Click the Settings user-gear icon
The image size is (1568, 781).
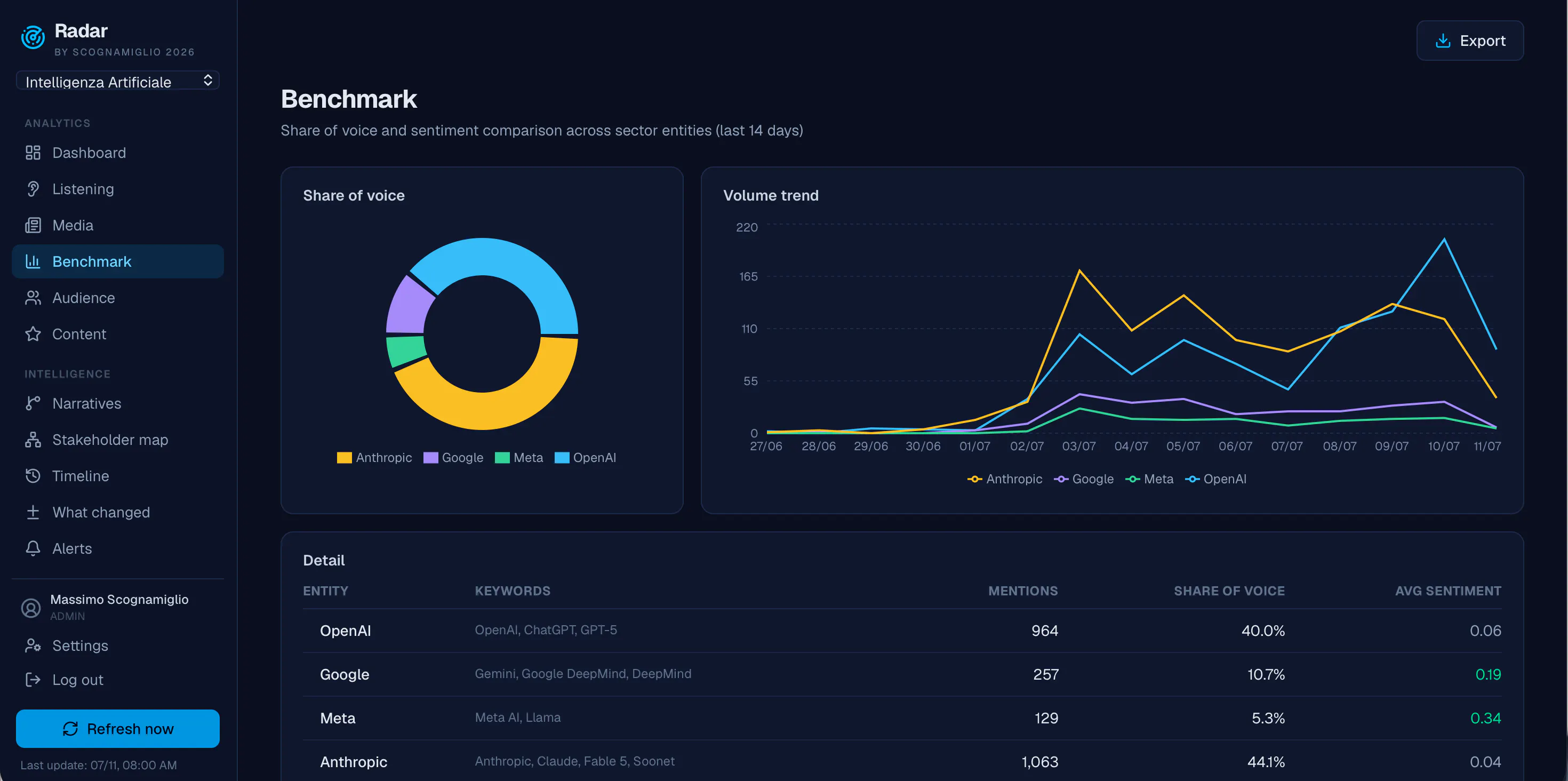33,646
